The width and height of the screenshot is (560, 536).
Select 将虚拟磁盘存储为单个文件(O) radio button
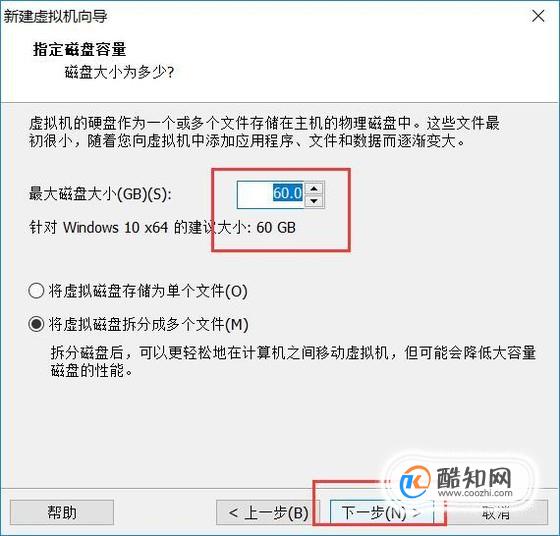tap(36, 291)
